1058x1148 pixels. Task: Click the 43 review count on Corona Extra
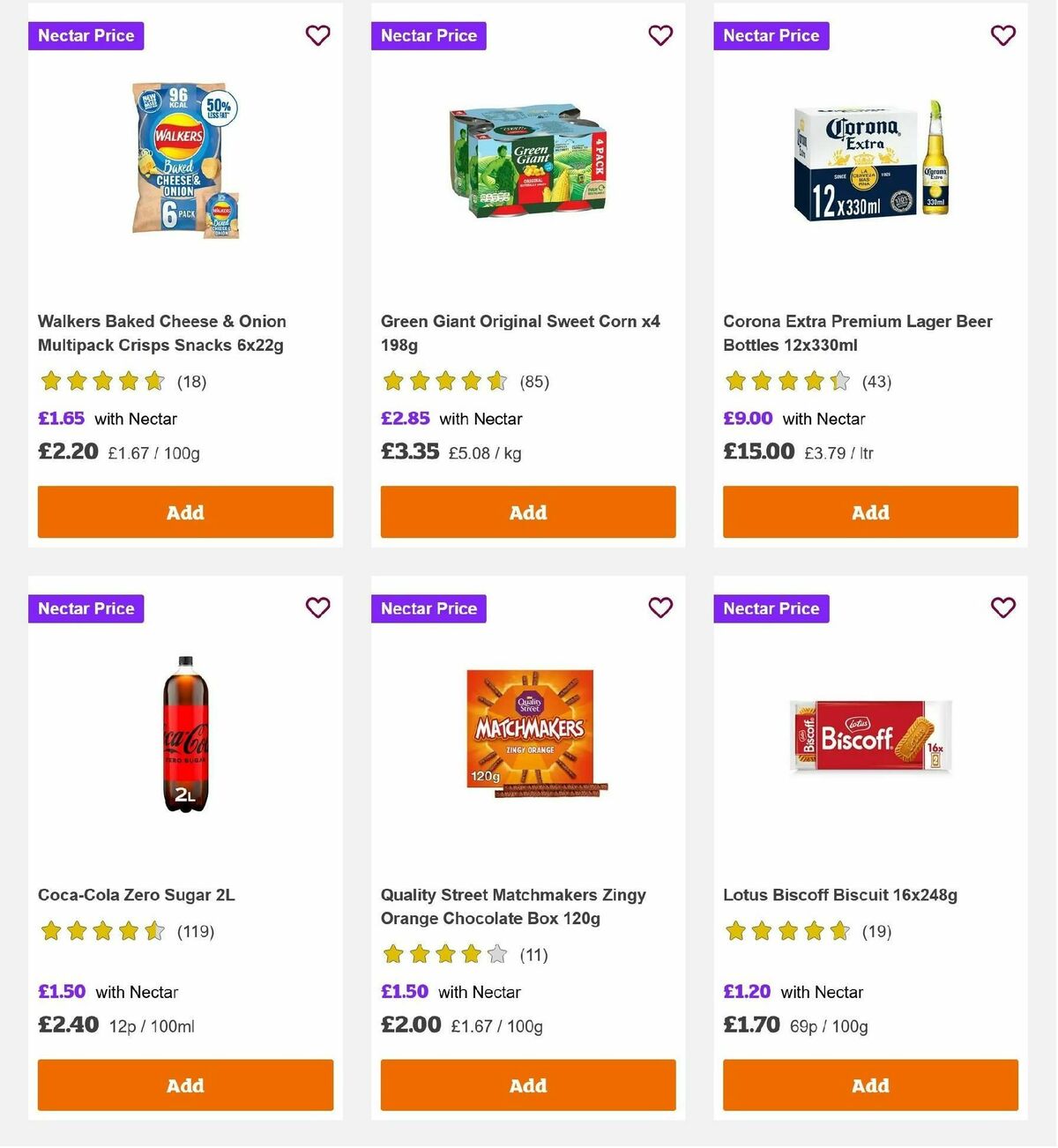[x=876, y=382]
